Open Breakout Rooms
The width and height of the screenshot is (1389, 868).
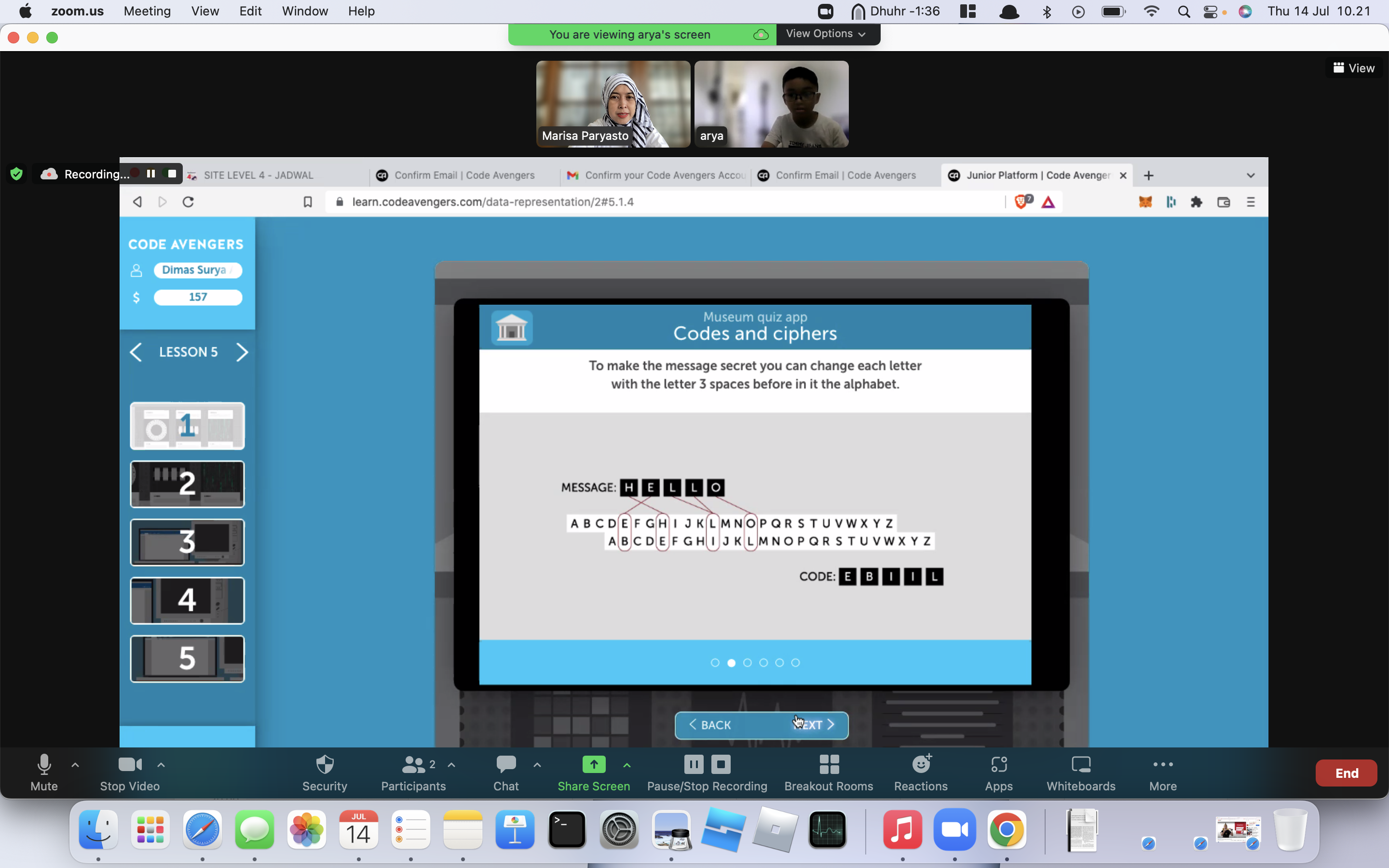tap(829, 773)
